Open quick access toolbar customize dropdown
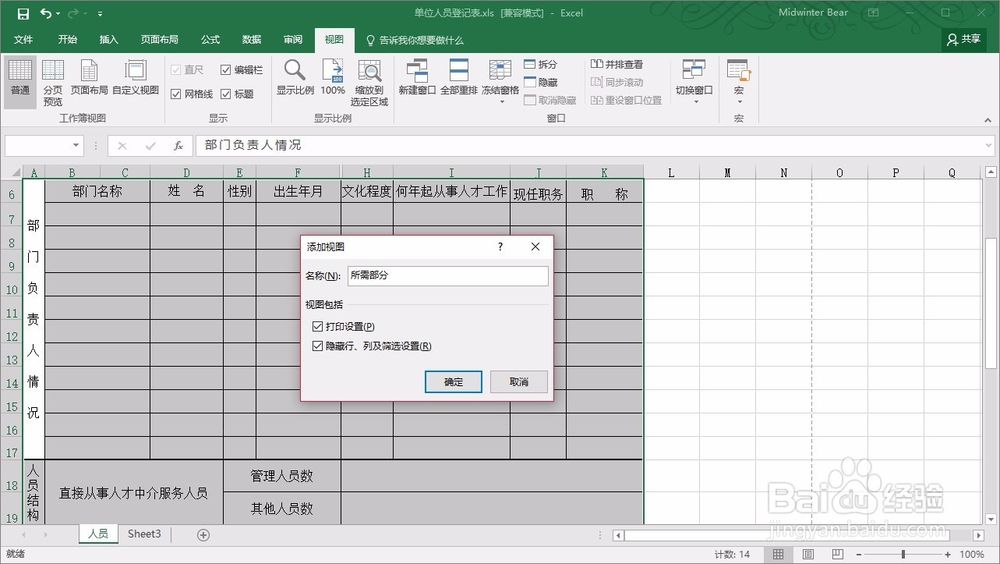Screen dimensions: 1000x564 click(100, 13)
